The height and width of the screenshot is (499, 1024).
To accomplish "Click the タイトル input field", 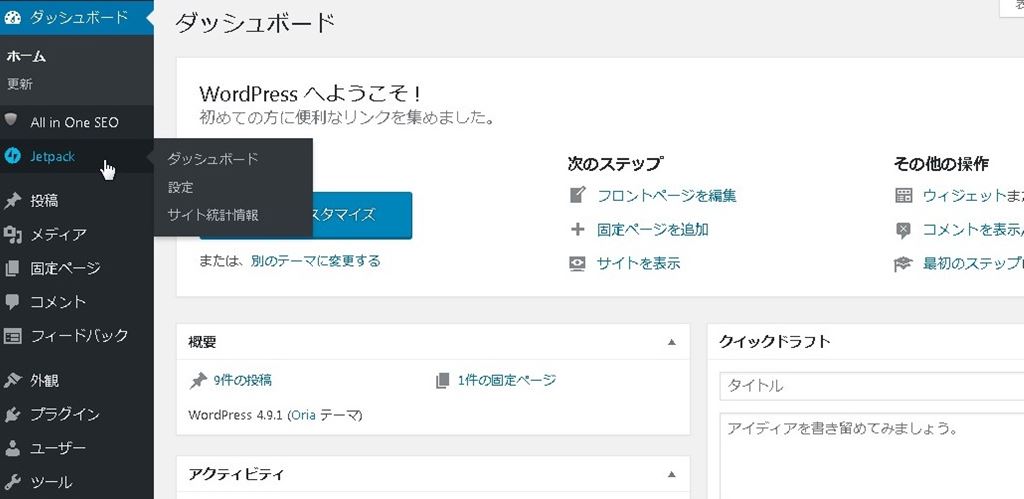I will click(x=870, y=385).
